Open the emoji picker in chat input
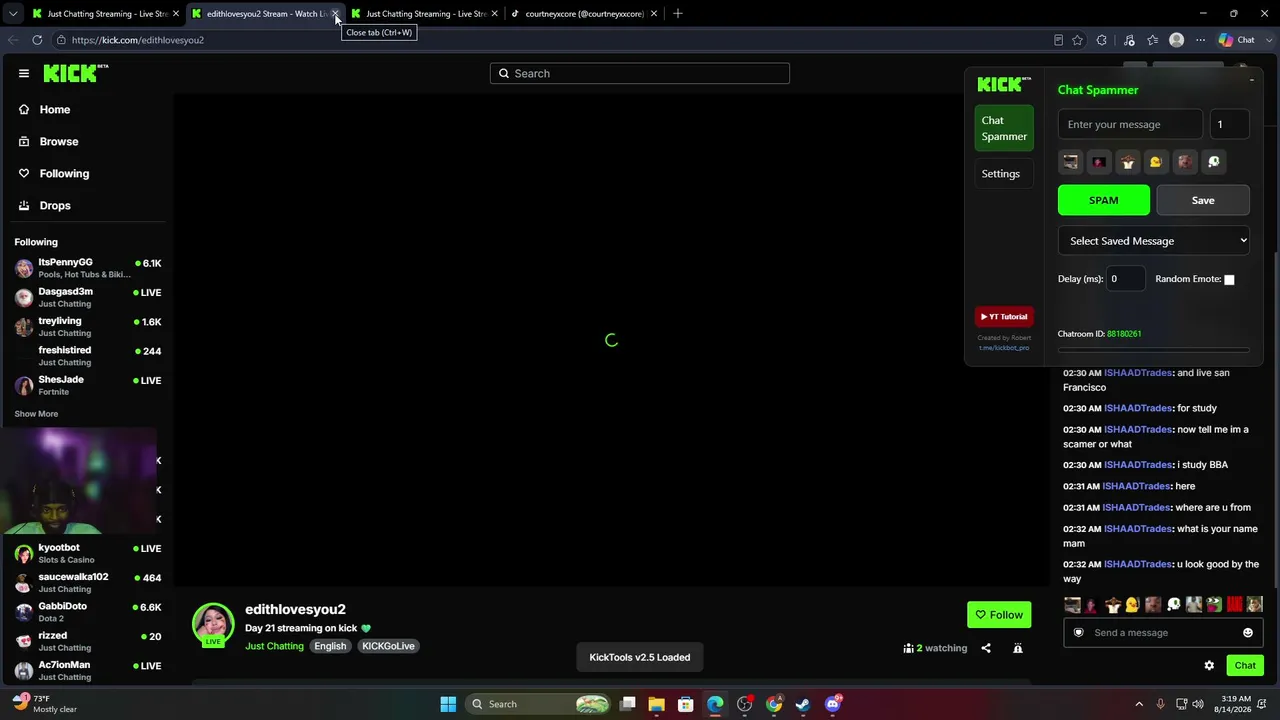 coord(1248,633)
